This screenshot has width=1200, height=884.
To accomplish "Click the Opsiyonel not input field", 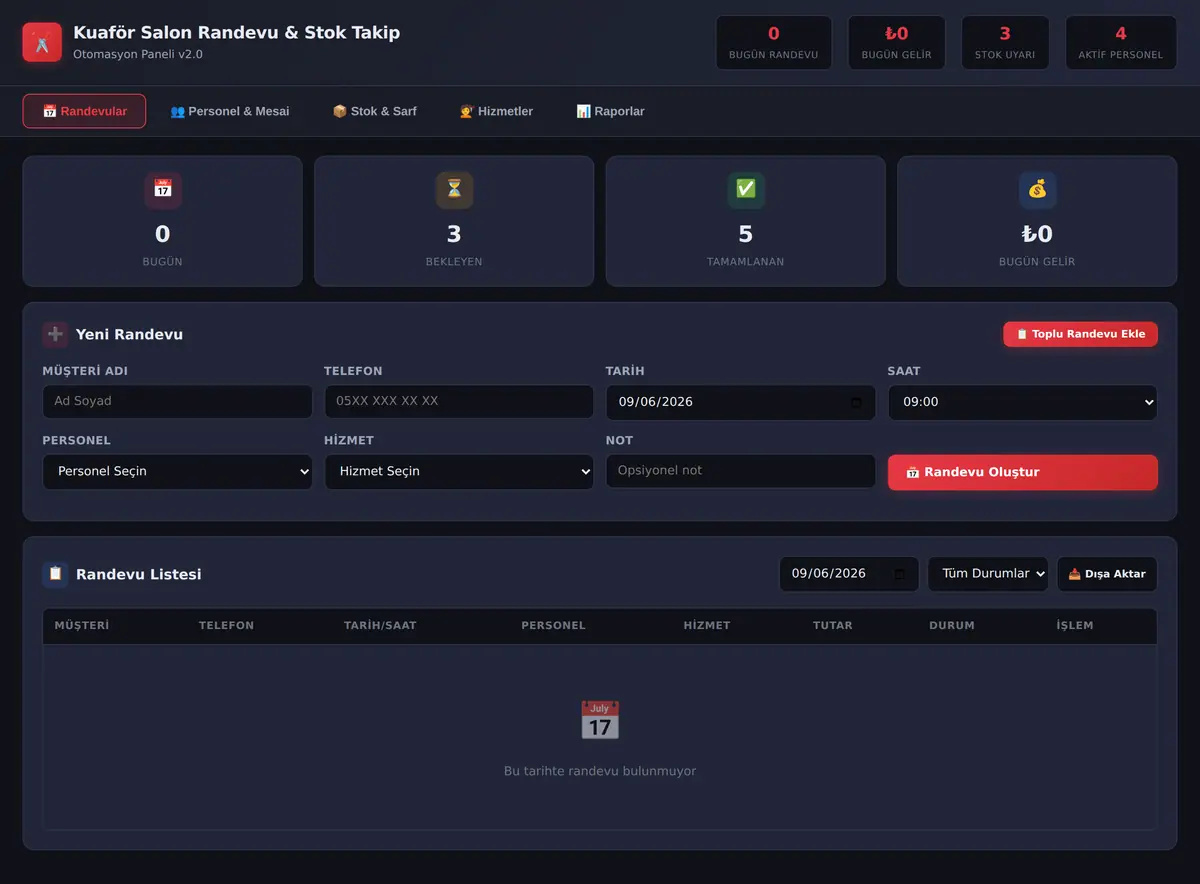I will 740,471.
